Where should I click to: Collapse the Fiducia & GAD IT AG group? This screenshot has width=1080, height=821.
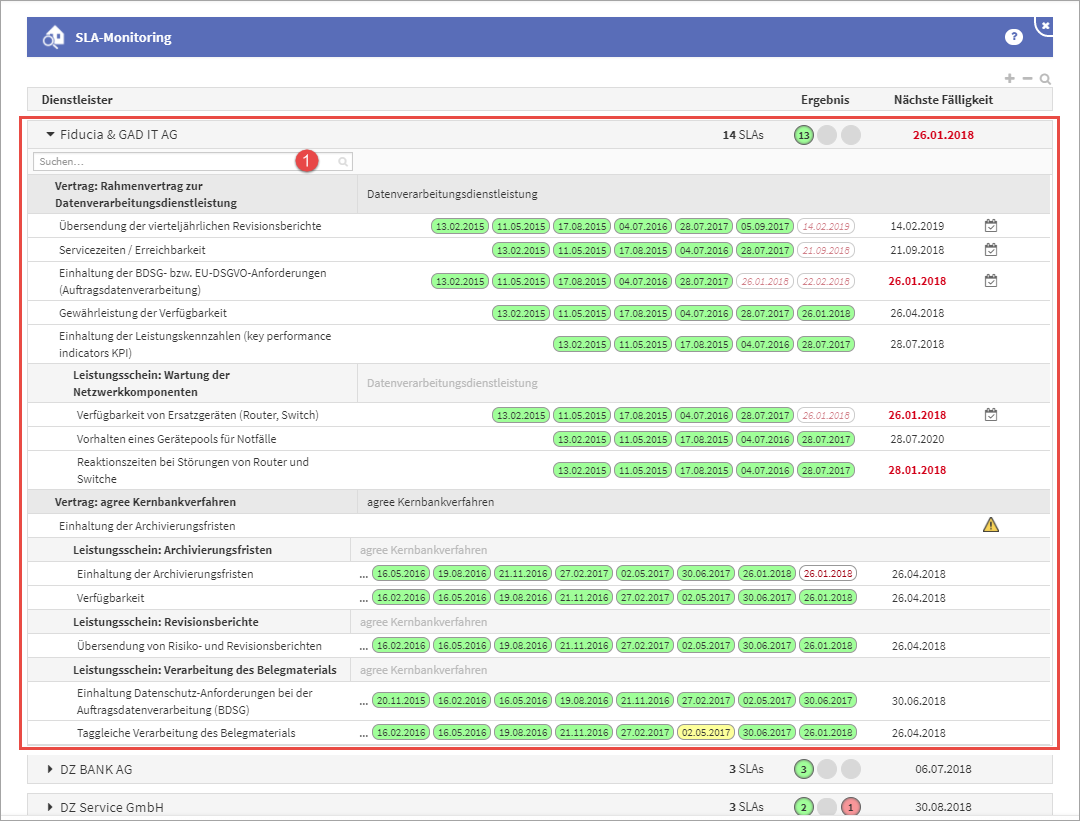[50, 135]
